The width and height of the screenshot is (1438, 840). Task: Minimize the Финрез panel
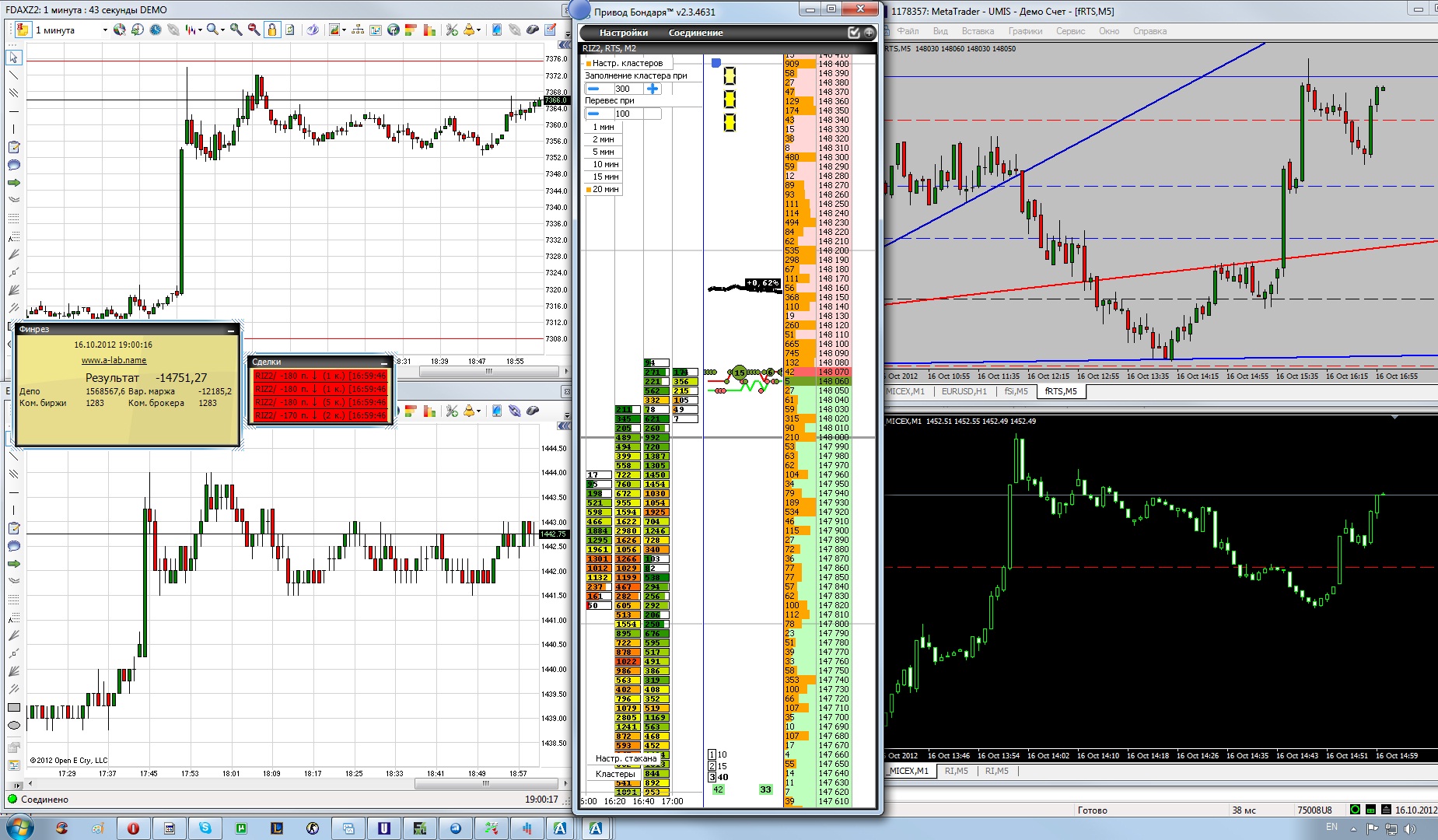tap(230, 330)
